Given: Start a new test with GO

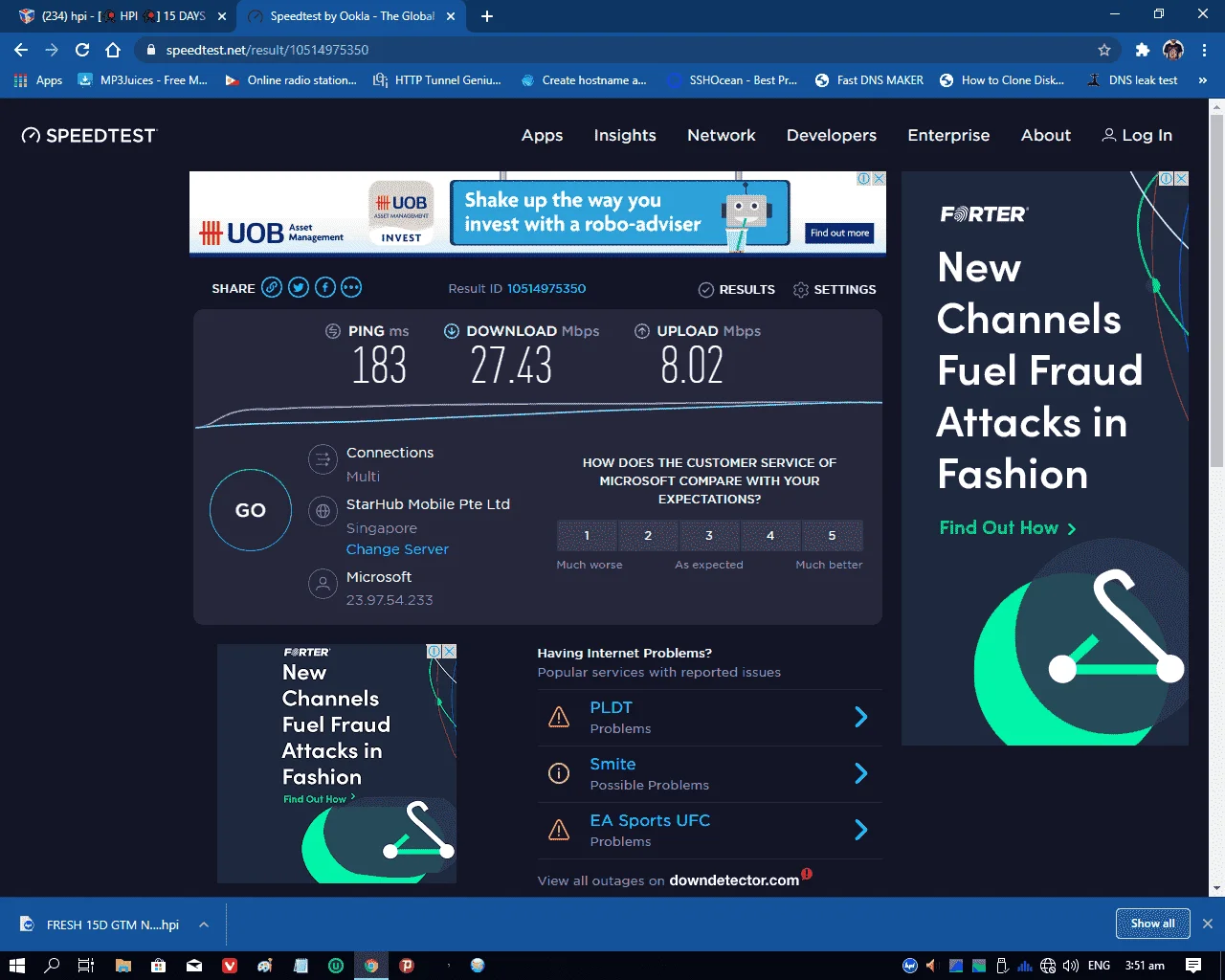Looking at the screenshot, I should (x=251, y=510).
